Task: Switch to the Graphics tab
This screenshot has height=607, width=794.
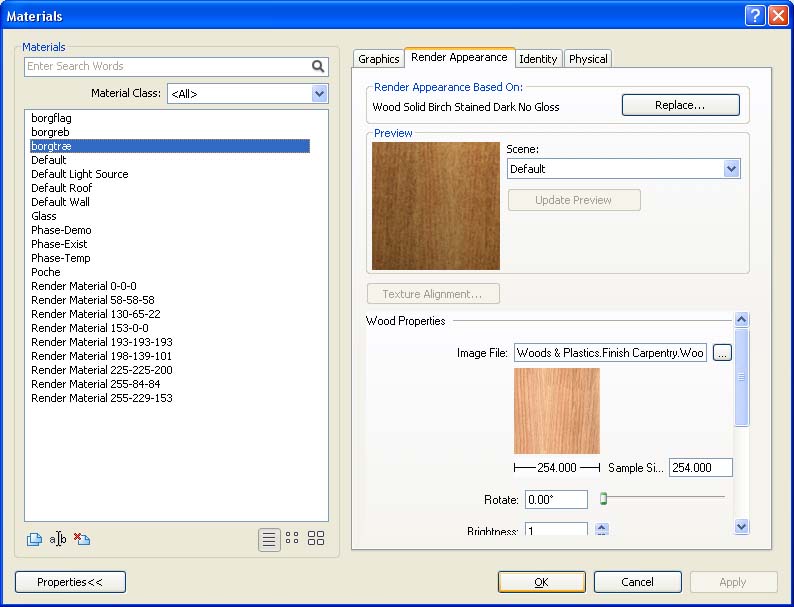Action: [378, 59]
